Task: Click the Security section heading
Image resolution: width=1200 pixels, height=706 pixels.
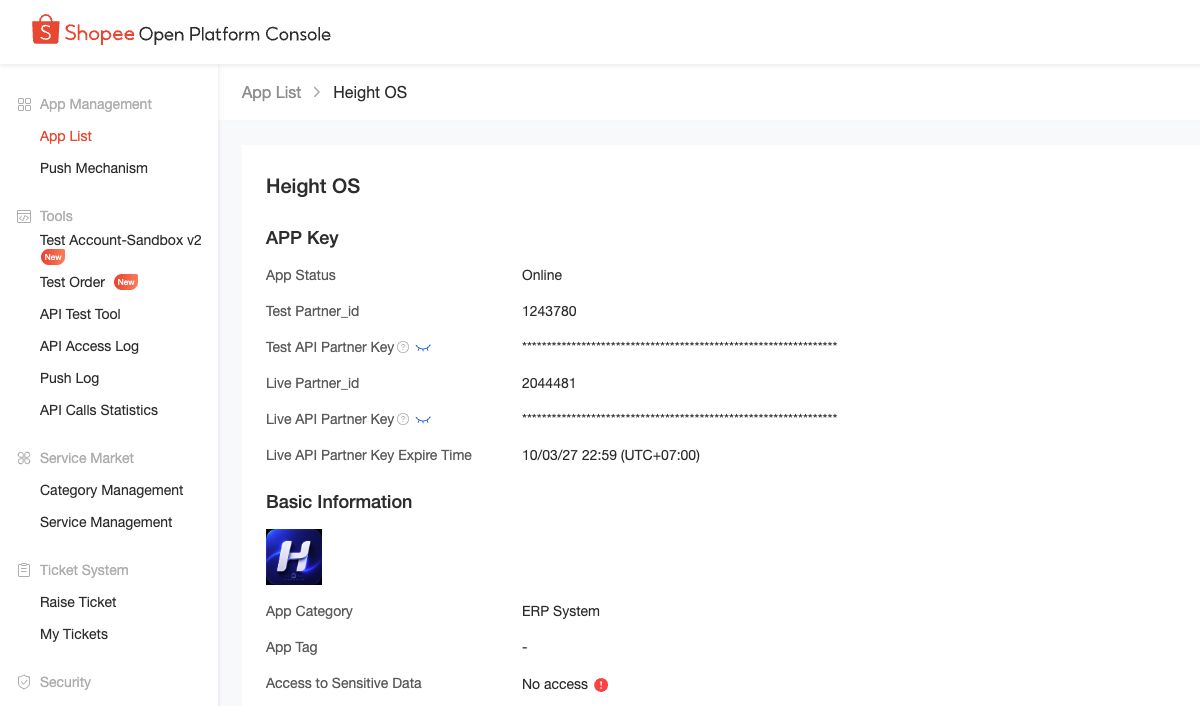Action: pos(65,682)
